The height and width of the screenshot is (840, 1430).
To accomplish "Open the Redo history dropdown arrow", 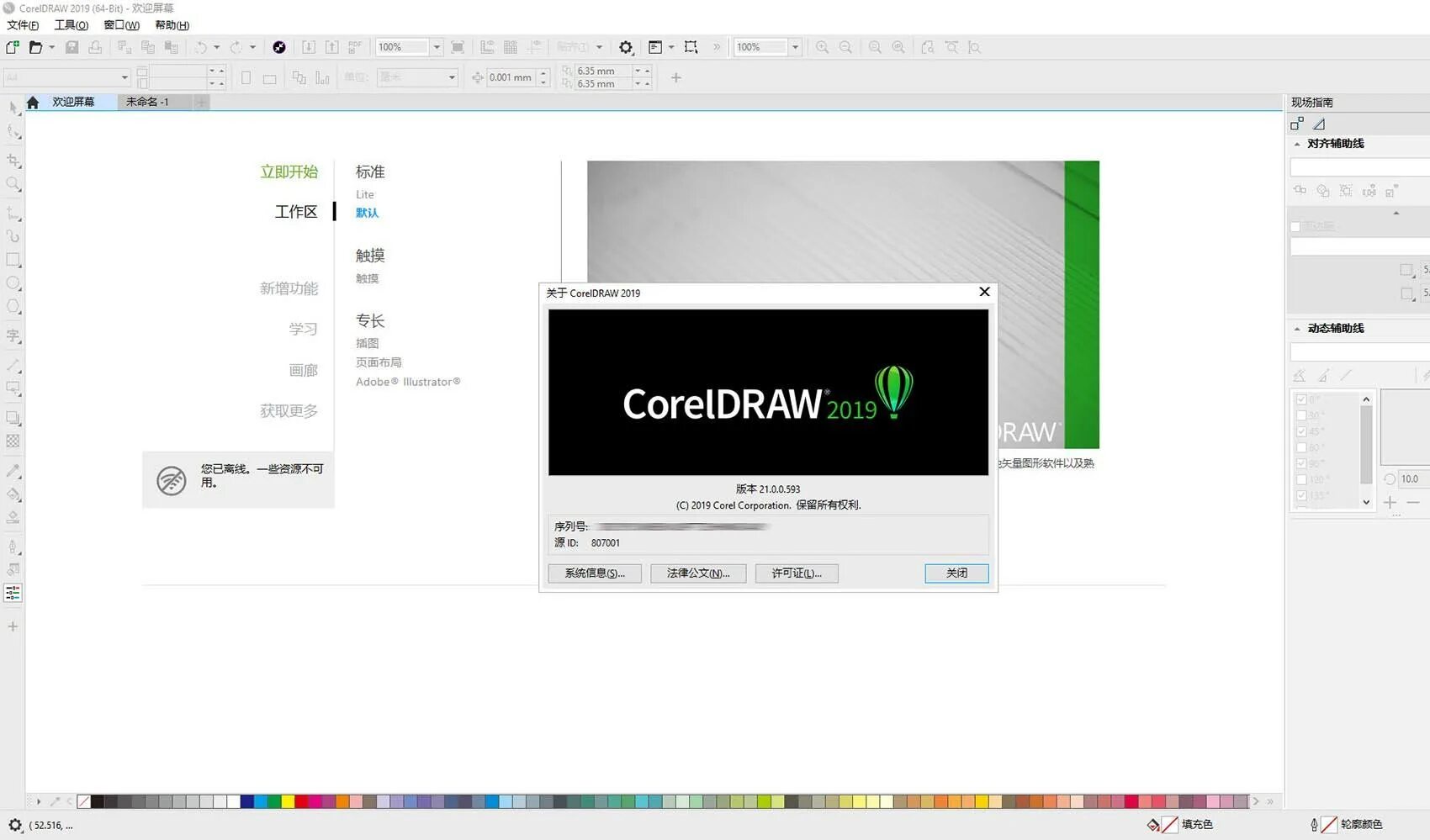I will click(252, 47).
